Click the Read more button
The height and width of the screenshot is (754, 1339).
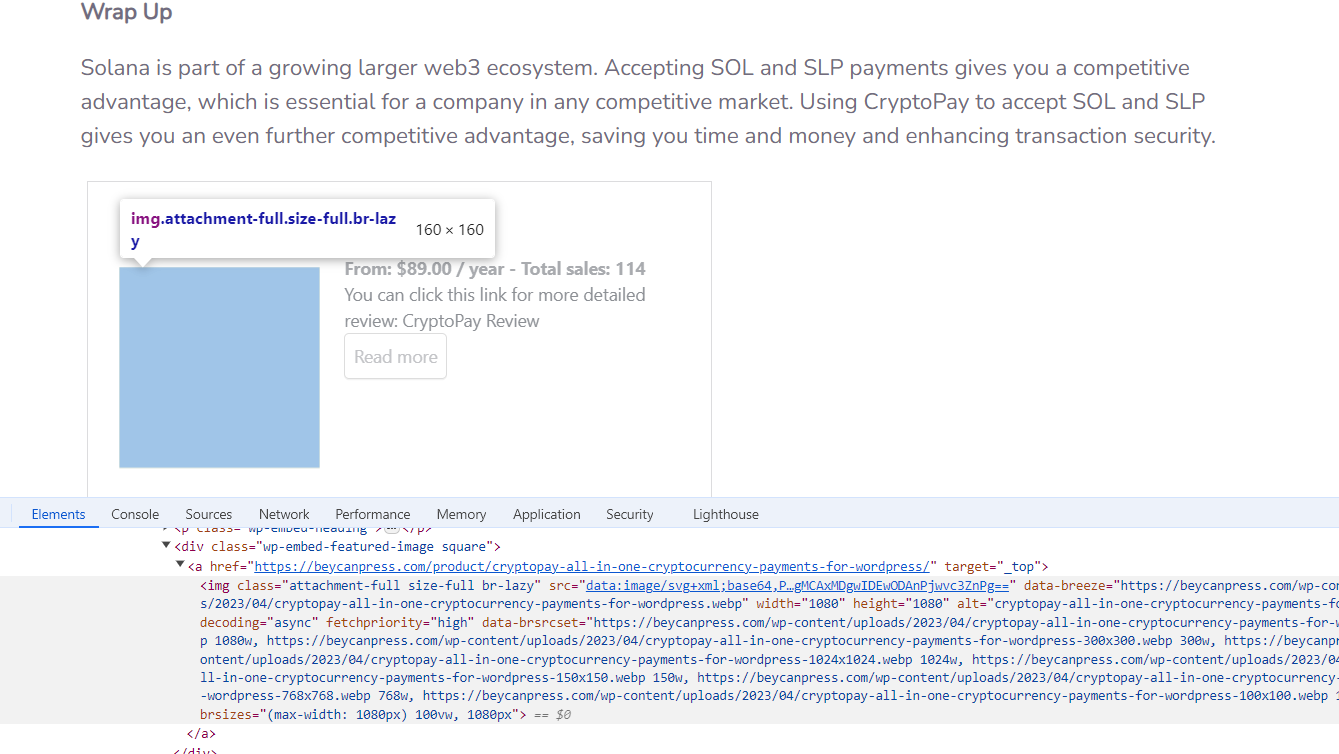tap(395, 357)
